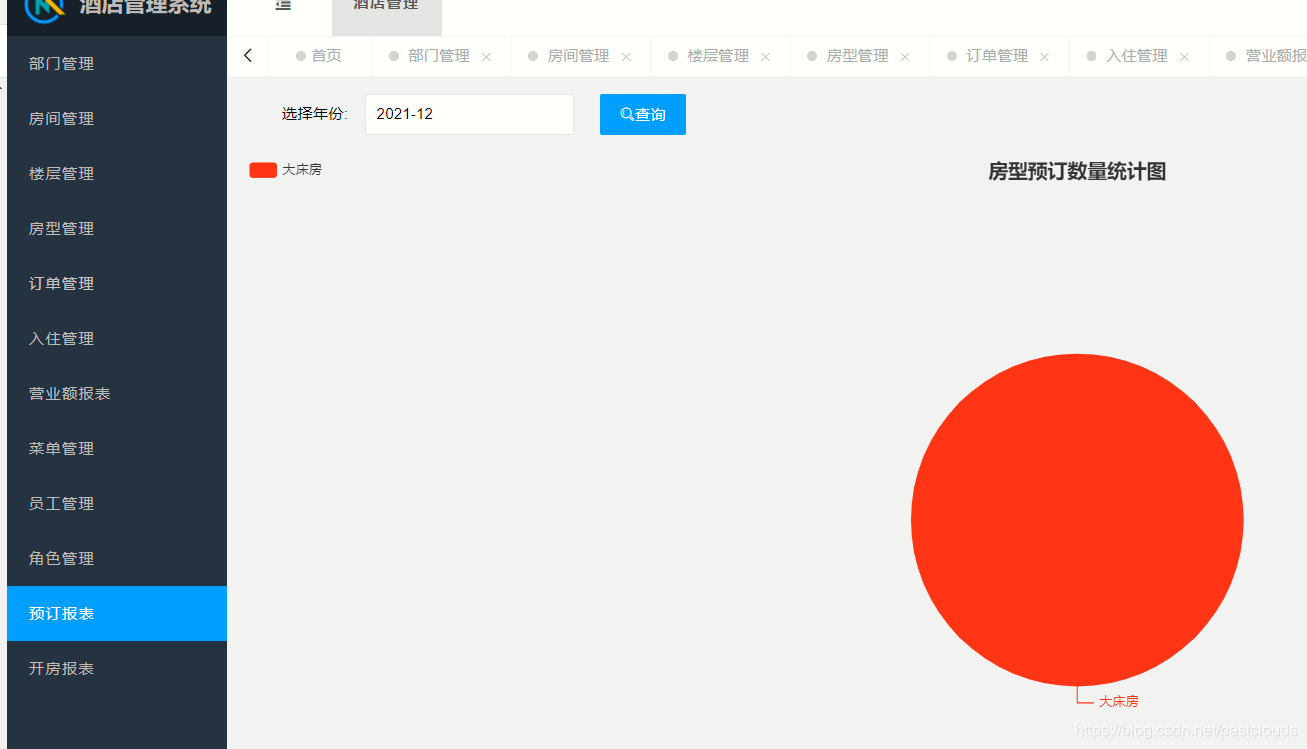Screen dimensions: 1307x749
Task: Open 菜单管理 from the sidebar
Action: (62, 448)
